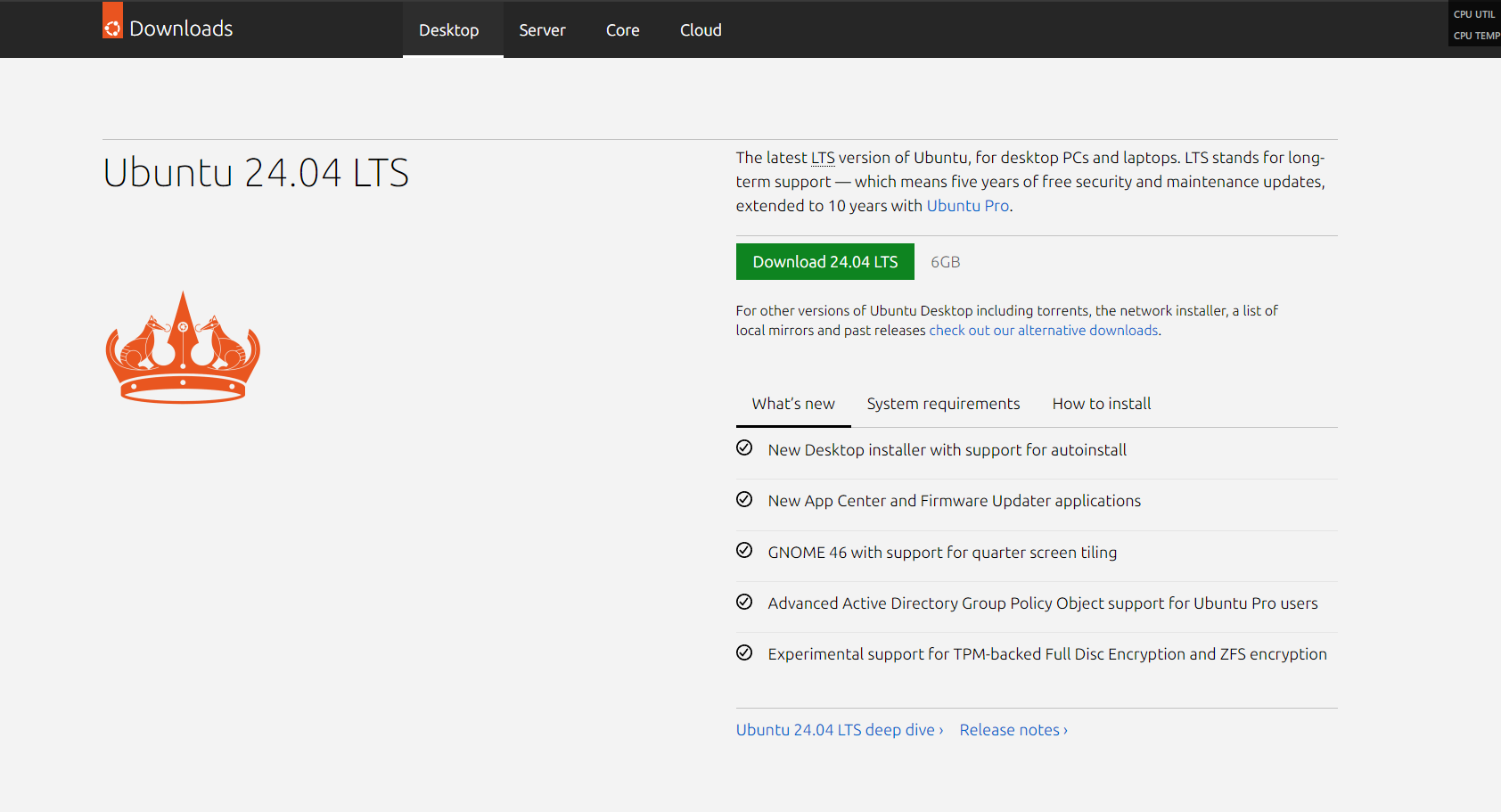Click 'GNOME 46 with support for quarter screen tiling'

[x=942, y=553]
